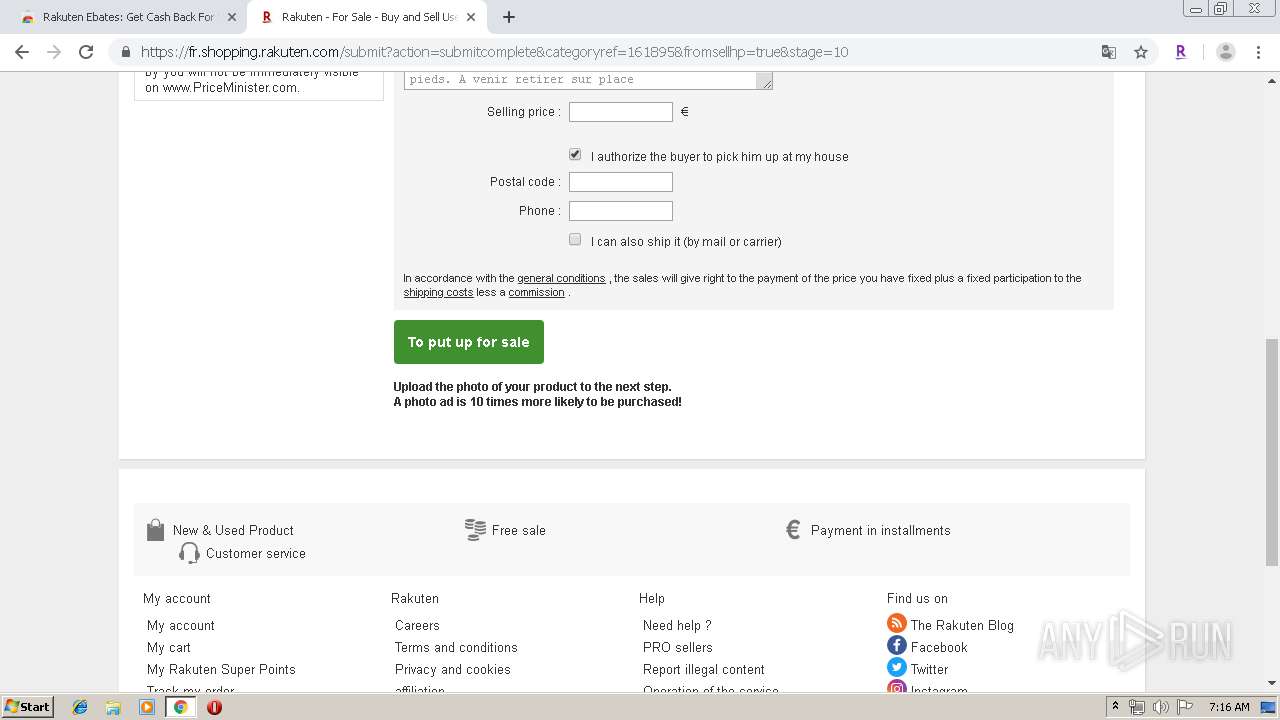Check the 'I can also ship it' checkbox

click(x=575, y=240)
